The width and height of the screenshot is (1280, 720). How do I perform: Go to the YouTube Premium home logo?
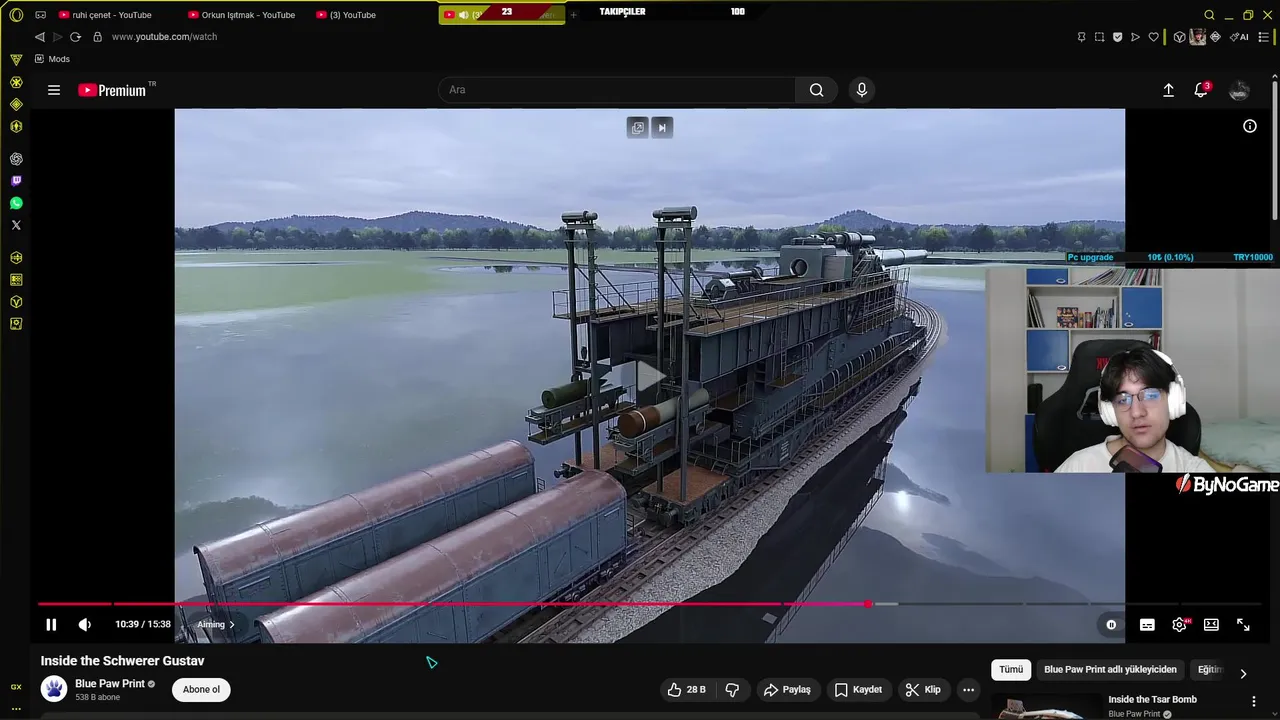tap(112, 90)
